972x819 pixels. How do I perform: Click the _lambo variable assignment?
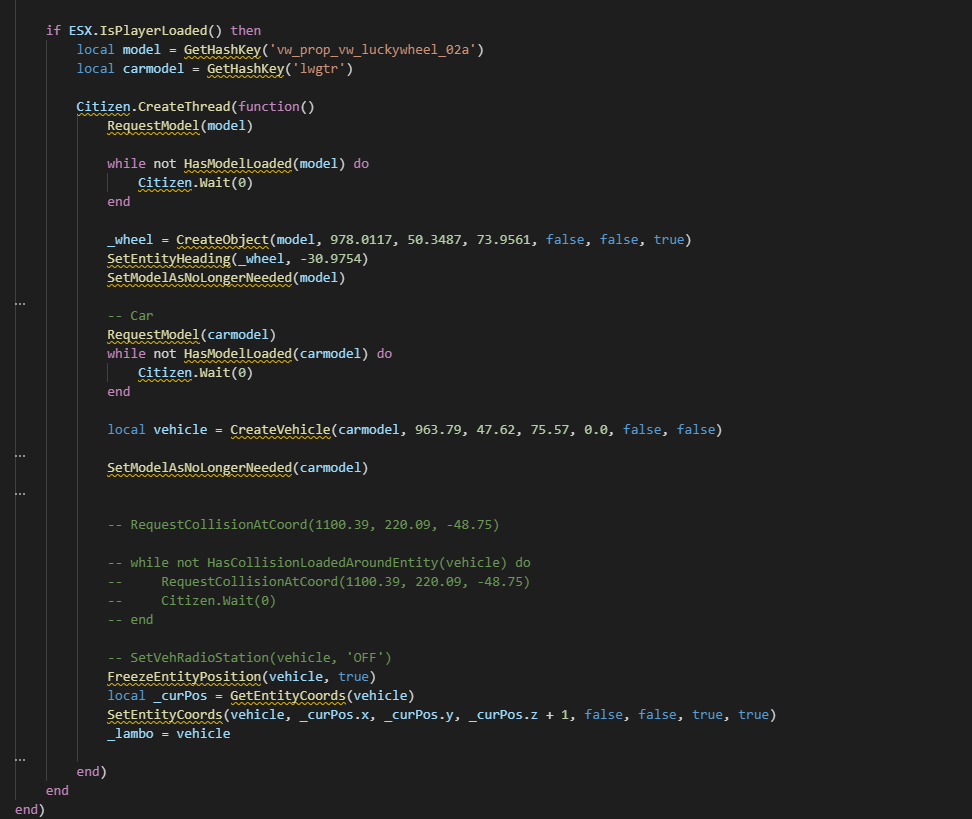point(168,733)
